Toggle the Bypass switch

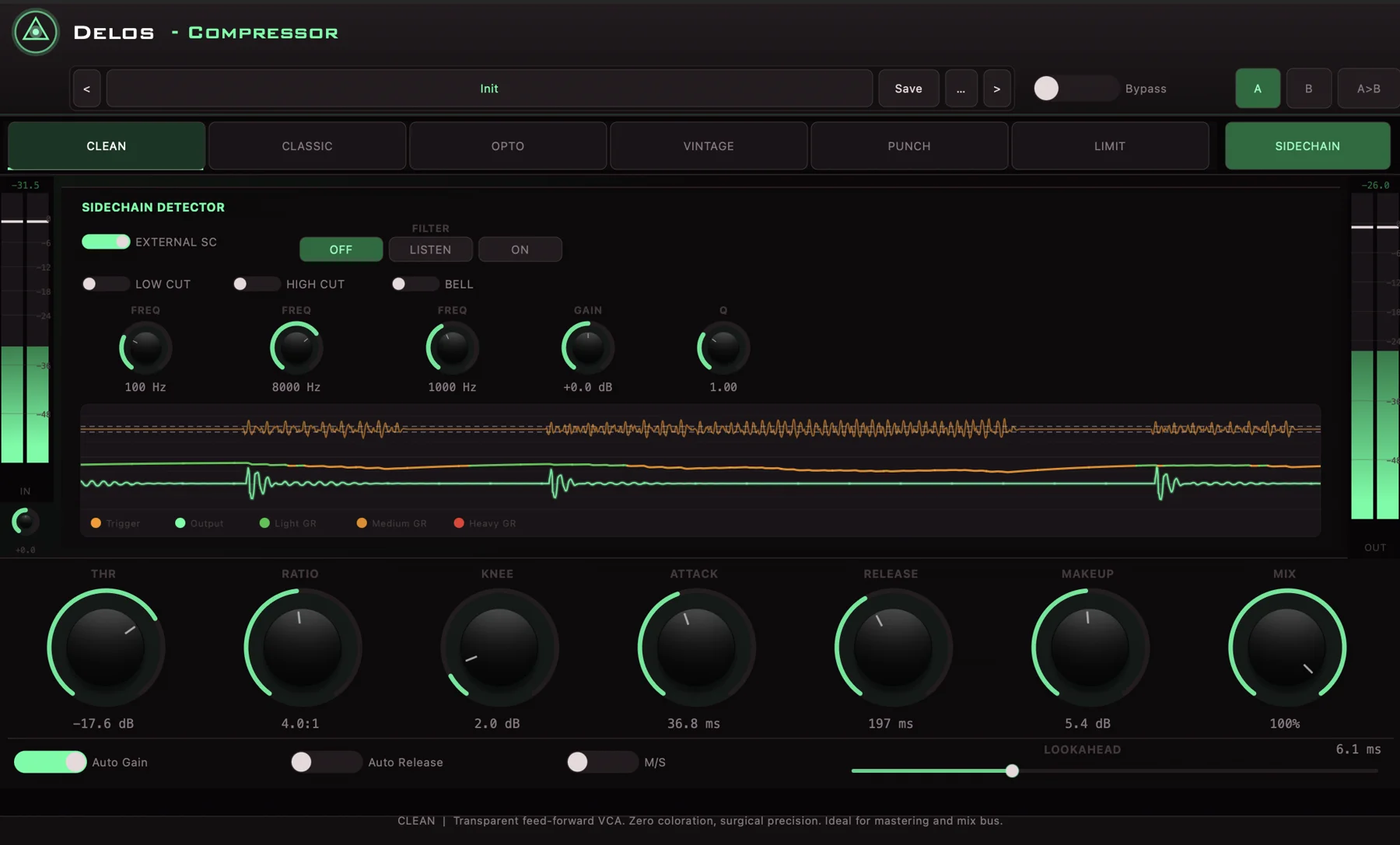click(x=1076, y=89)
